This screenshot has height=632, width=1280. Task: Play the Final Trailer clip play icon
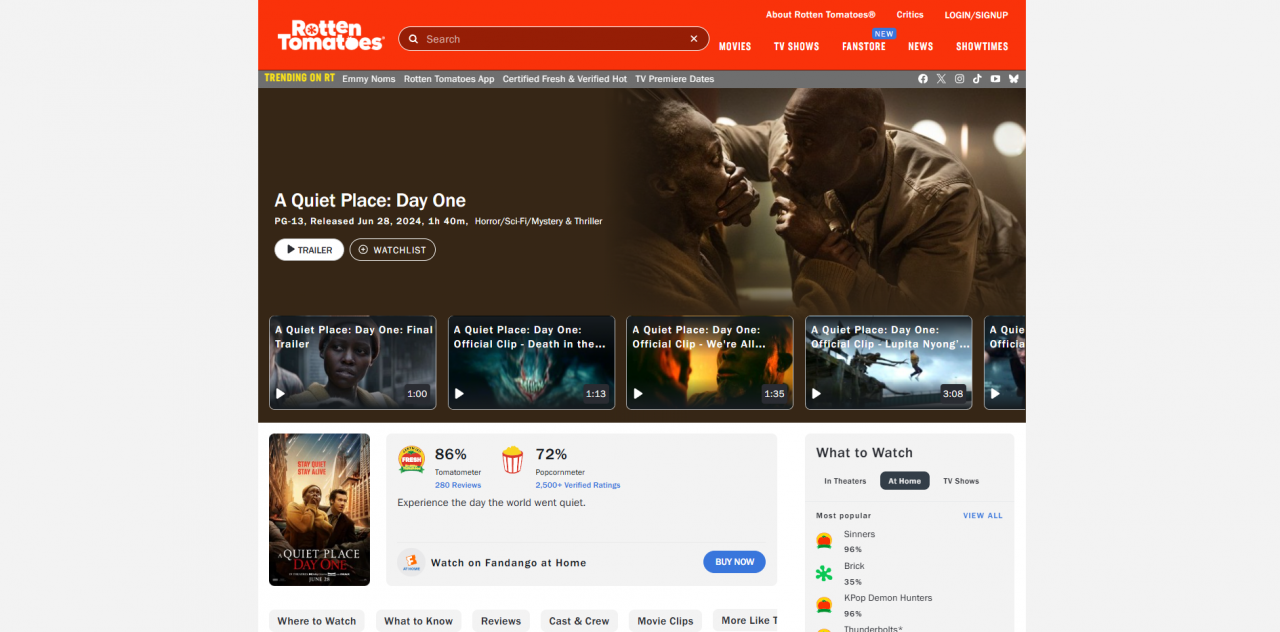pos(280,394)
